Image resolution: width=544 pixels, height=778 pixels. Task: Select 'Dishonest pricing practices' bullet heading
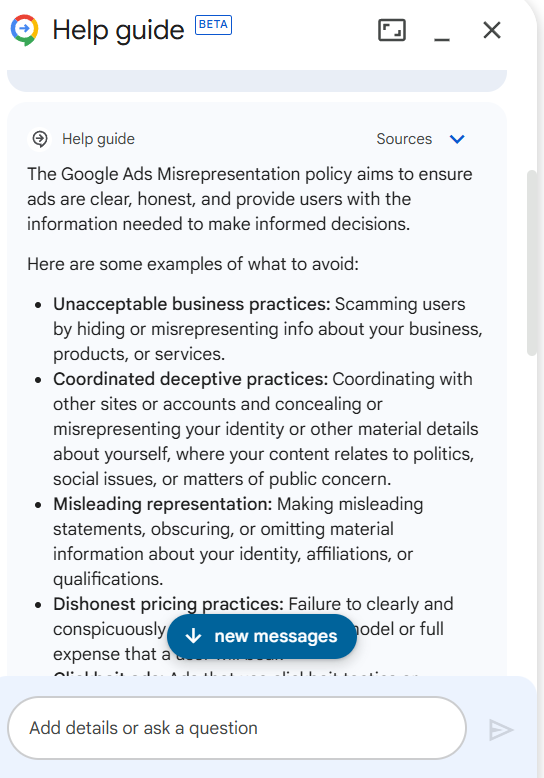click(x=168, y=604)
